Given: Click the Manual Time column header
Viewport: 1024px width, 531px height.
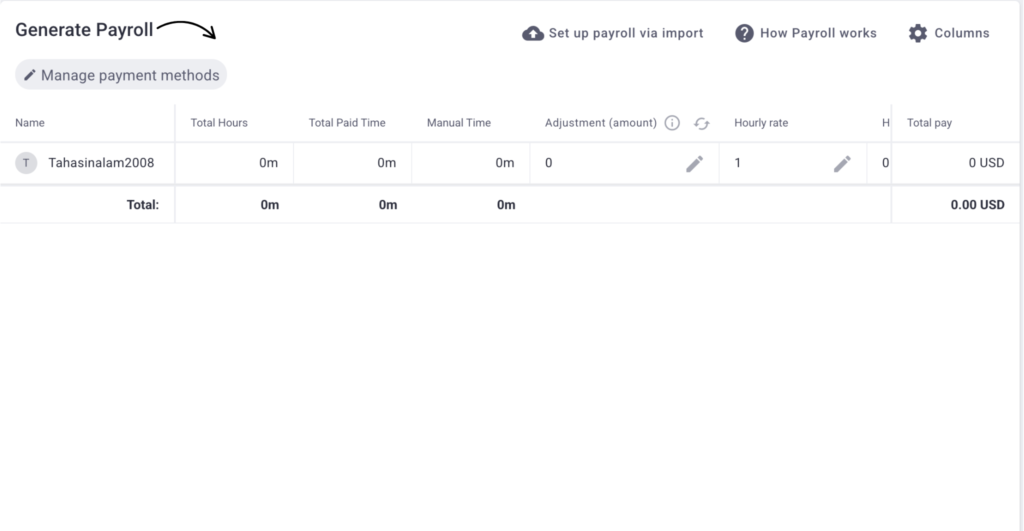Looking at the screenshot, I should coord(458,123).
